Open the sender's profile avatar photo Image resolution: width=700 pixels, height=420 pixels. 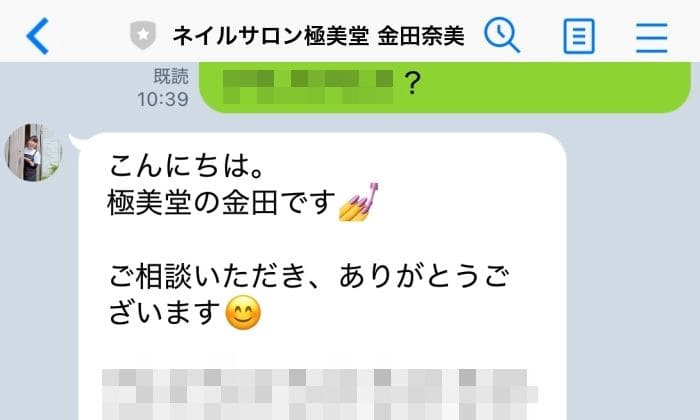(33, 152)
